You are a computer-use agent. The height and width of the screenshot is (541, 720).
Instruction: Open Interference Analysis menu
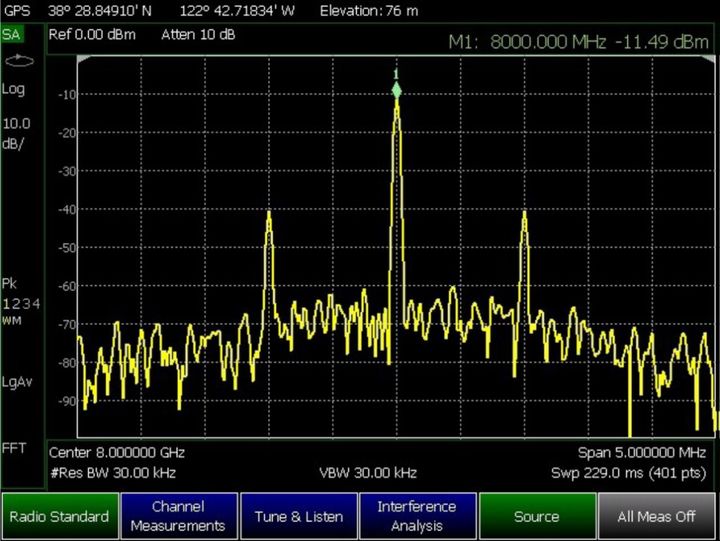[417, 516]
